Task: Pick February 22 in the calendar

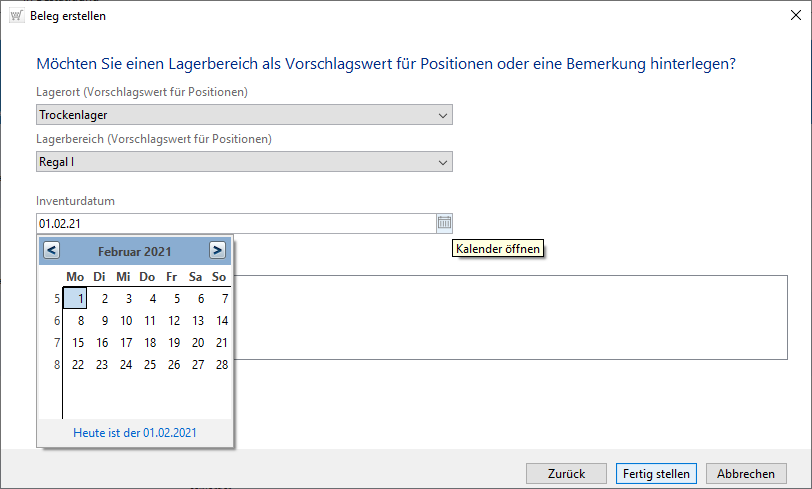Action: click(x=78, y=365)
